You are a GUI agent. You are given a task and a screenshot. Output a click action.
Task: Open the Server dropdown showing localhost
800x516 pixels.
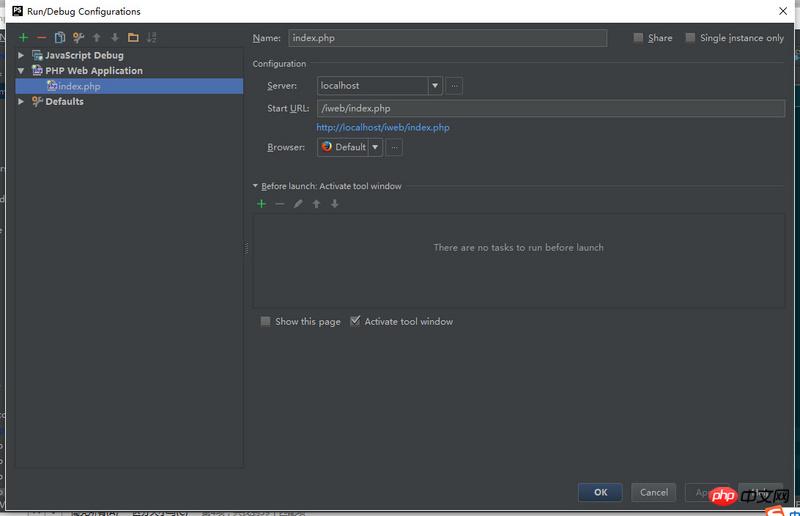click(x=435, y=86)
